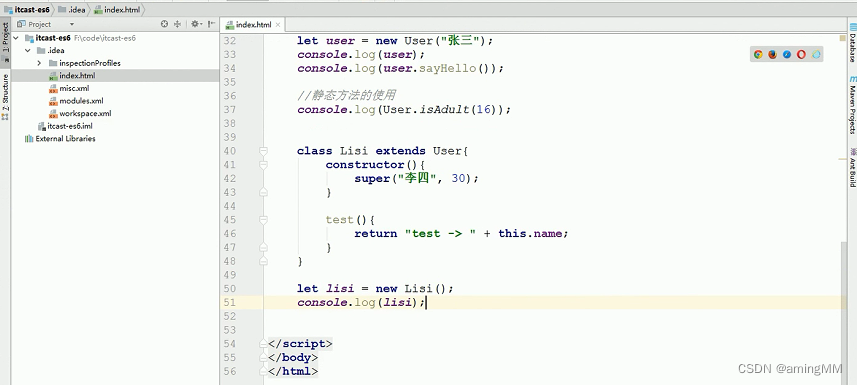
Task: Click gutter line number 40
Action: coord(230,151)
